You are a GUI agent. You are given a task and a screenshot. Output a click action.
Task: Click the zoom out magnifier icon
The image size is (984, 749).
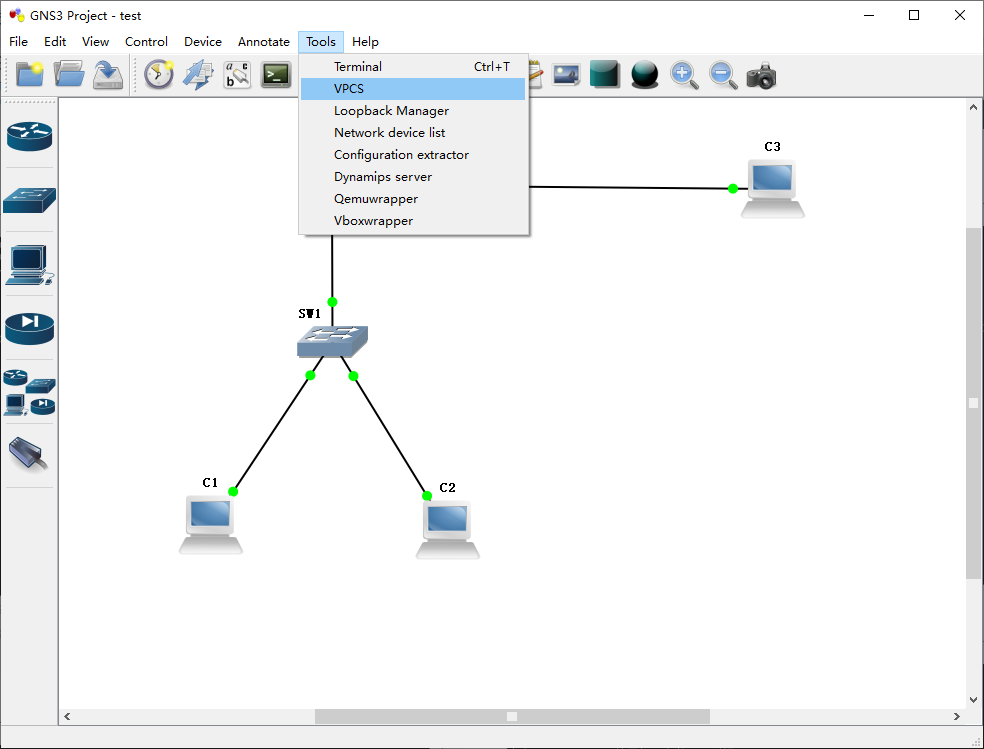pos(723,75)
